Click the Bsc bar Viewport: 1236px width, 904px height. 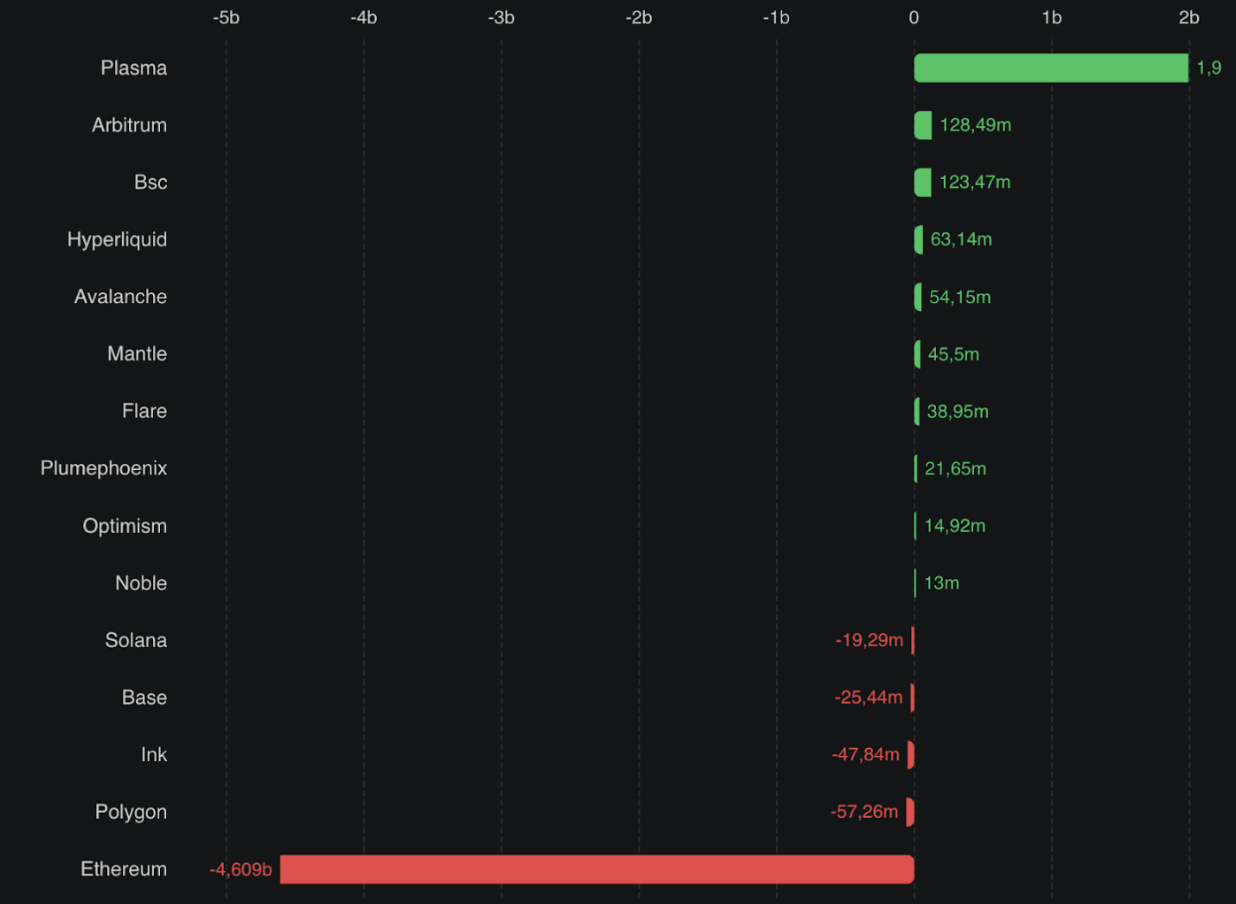pyautogui.click(x=922, y=182)
